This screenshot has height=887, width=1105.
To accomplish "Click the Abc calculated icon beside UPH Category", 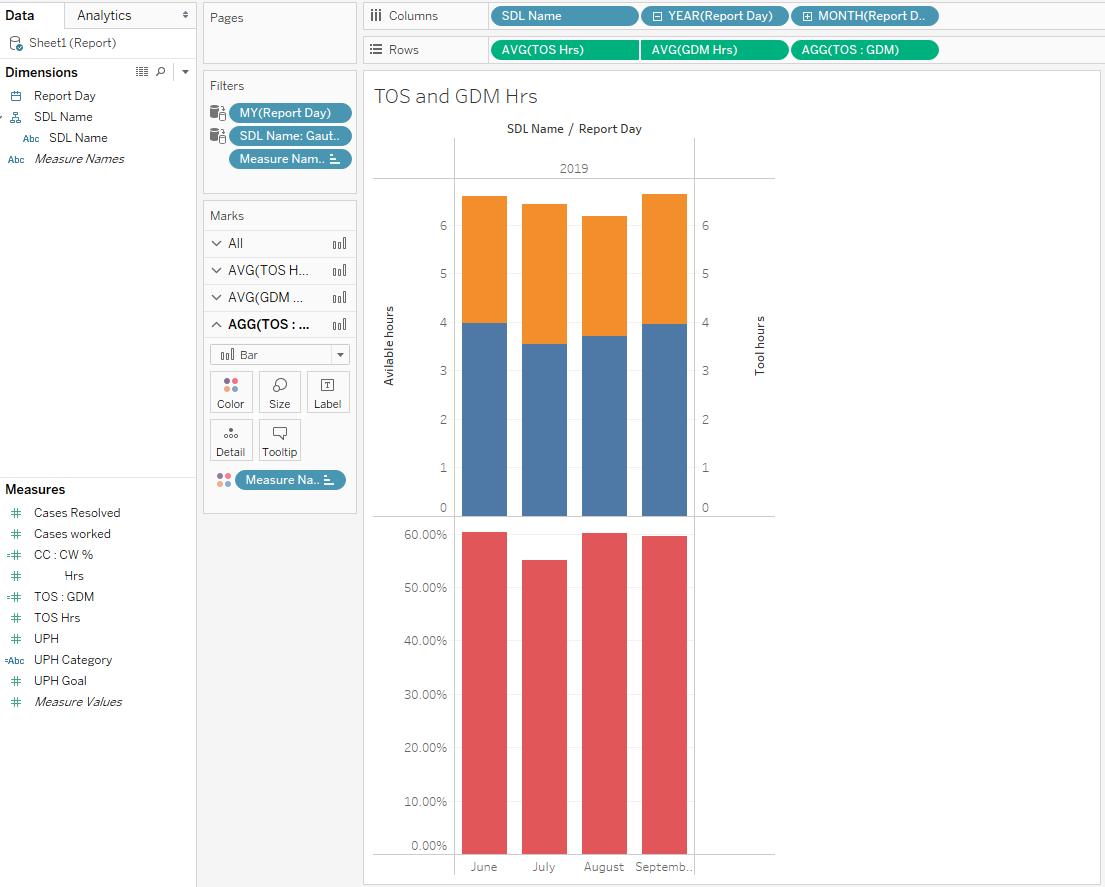I will click(14, 661).
